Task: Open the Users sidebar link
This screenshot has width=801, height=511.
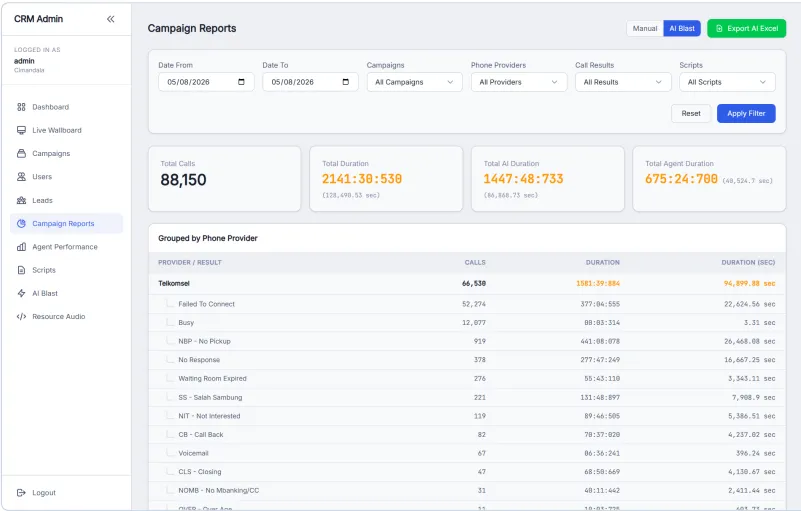Action: pos(66,177)
